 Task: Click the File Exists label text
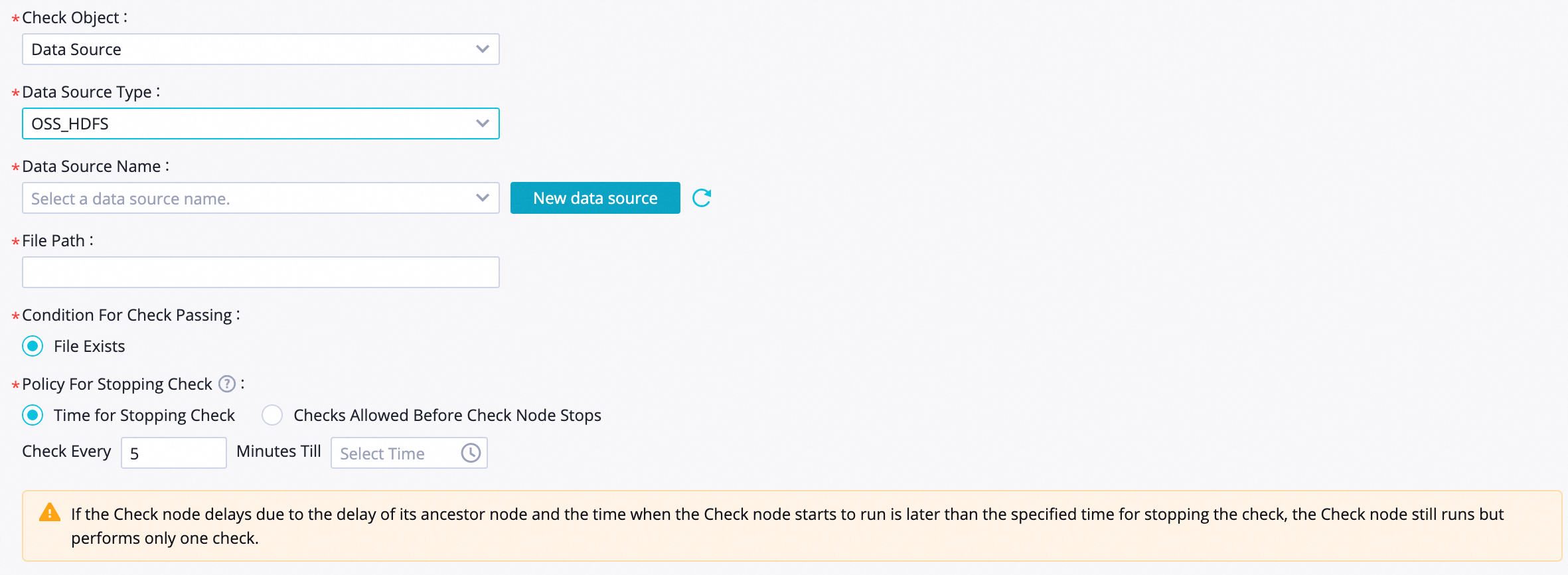tap(89, 346)
